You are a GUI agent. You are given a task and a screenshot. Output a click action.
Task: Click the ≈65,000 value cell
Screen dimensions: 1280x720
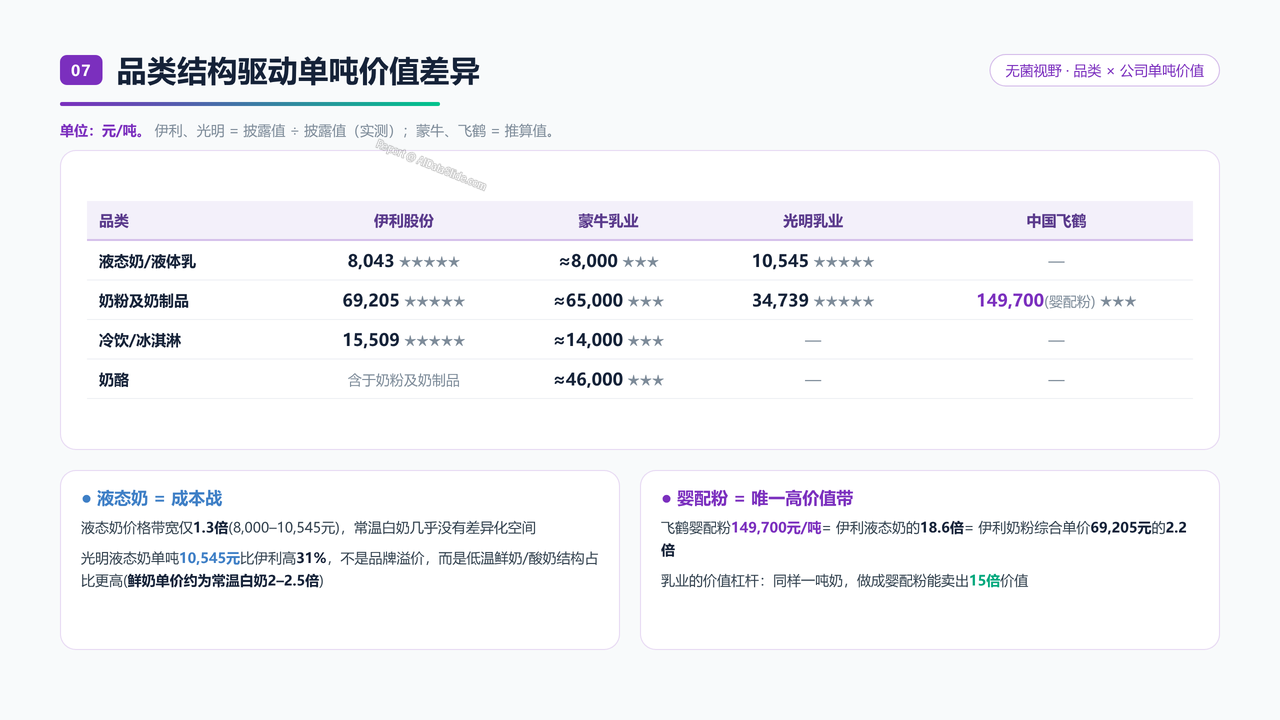[588, 300]
